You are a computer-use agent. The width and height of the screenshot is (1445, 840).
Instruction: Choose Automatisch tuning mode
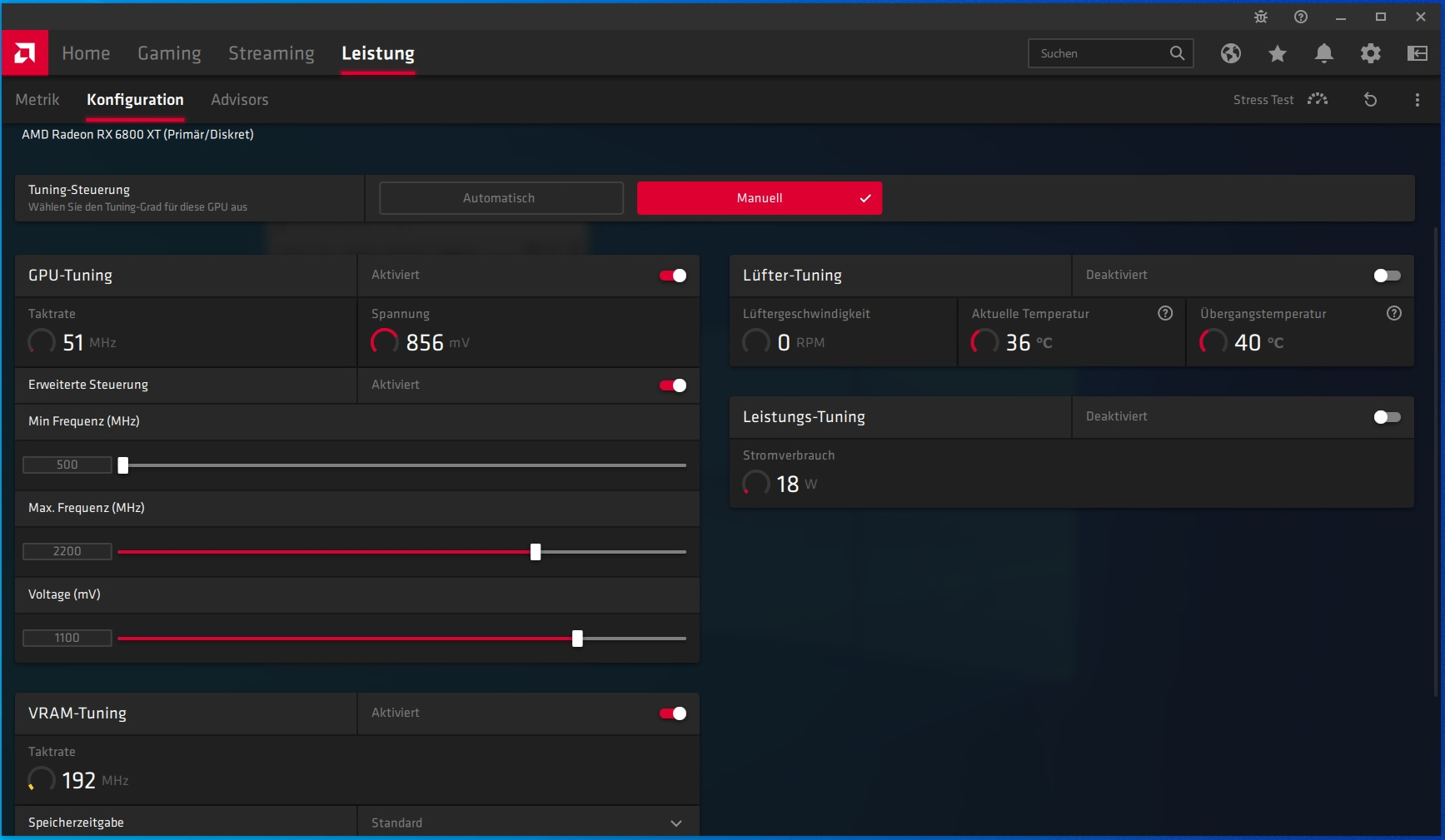501,198
